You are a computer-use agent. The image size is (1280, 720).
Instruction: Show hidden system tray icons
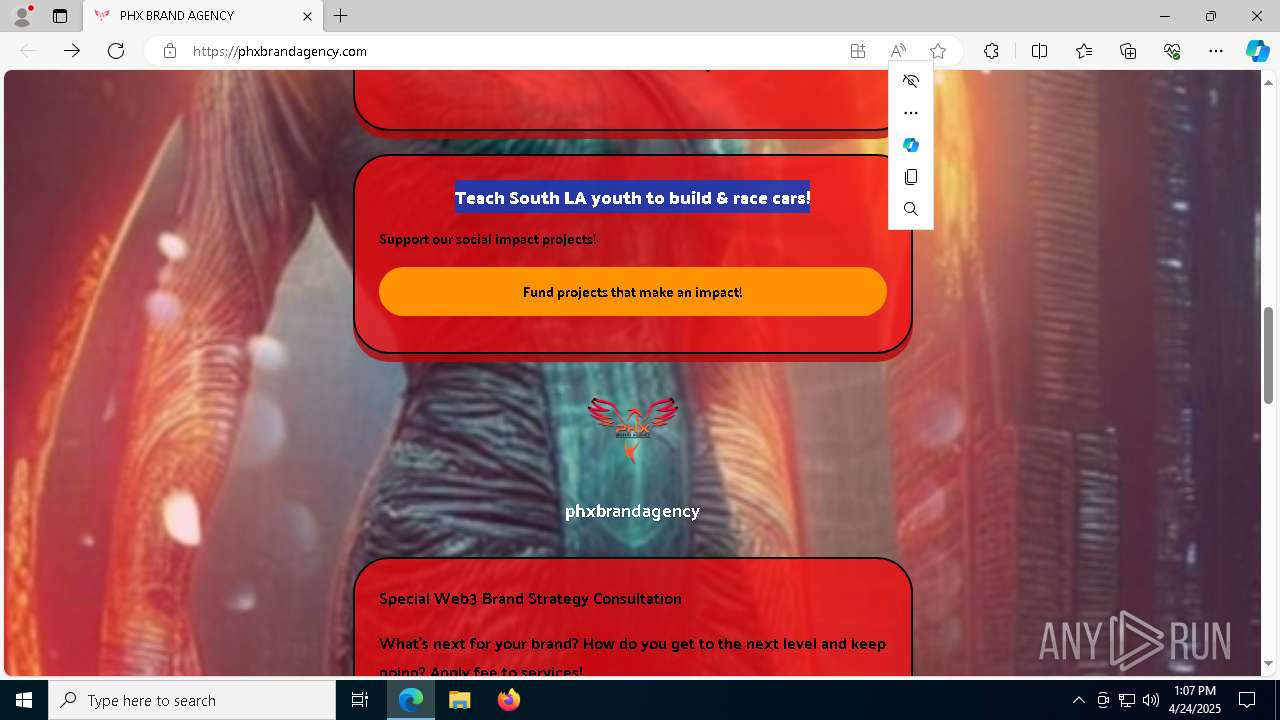click(1078, 700)
